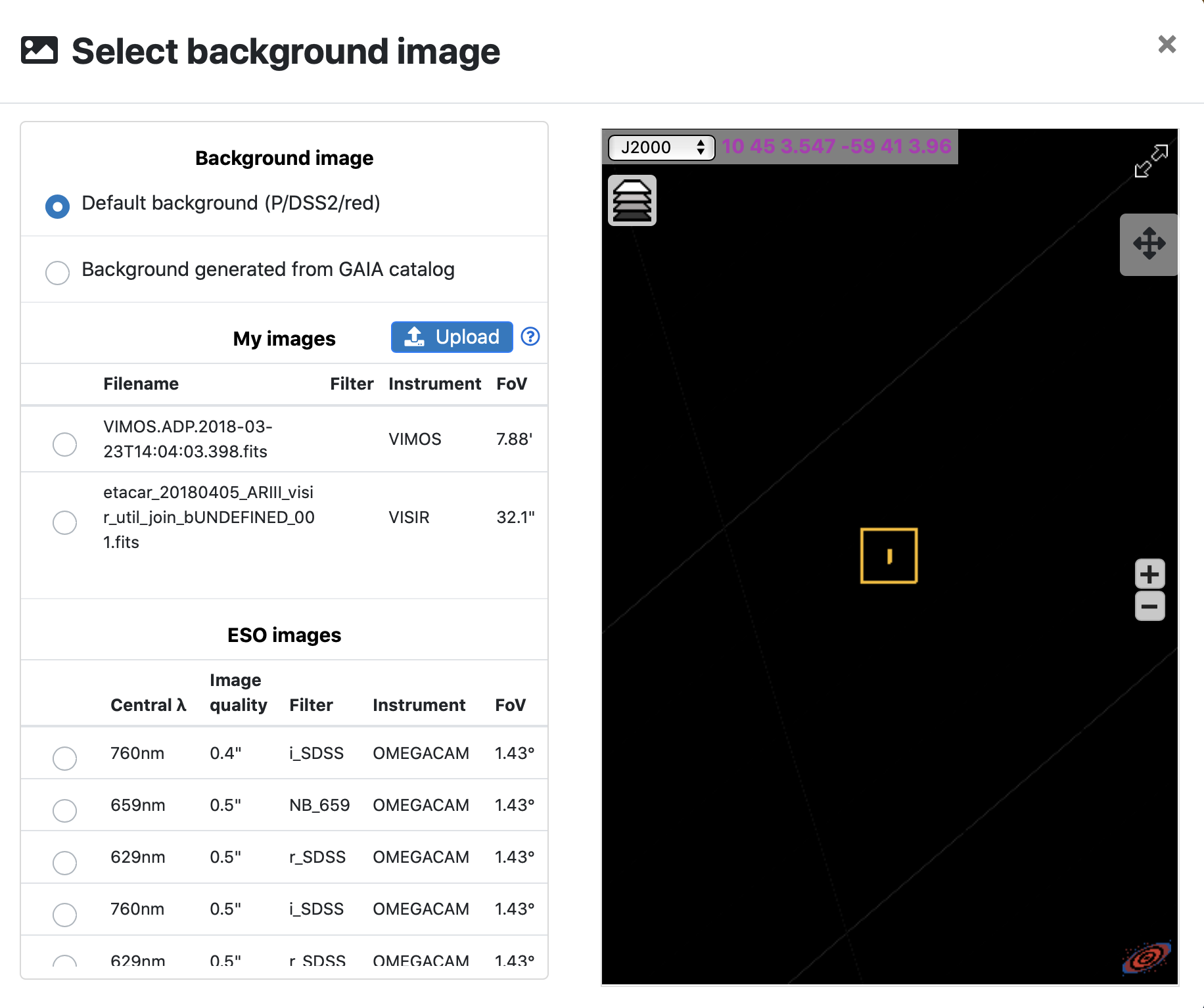The height and width of the screenshot is (1008, 1204).
Task: Select Default background (P/DSS2/red) option
Action: pos(58,206)
